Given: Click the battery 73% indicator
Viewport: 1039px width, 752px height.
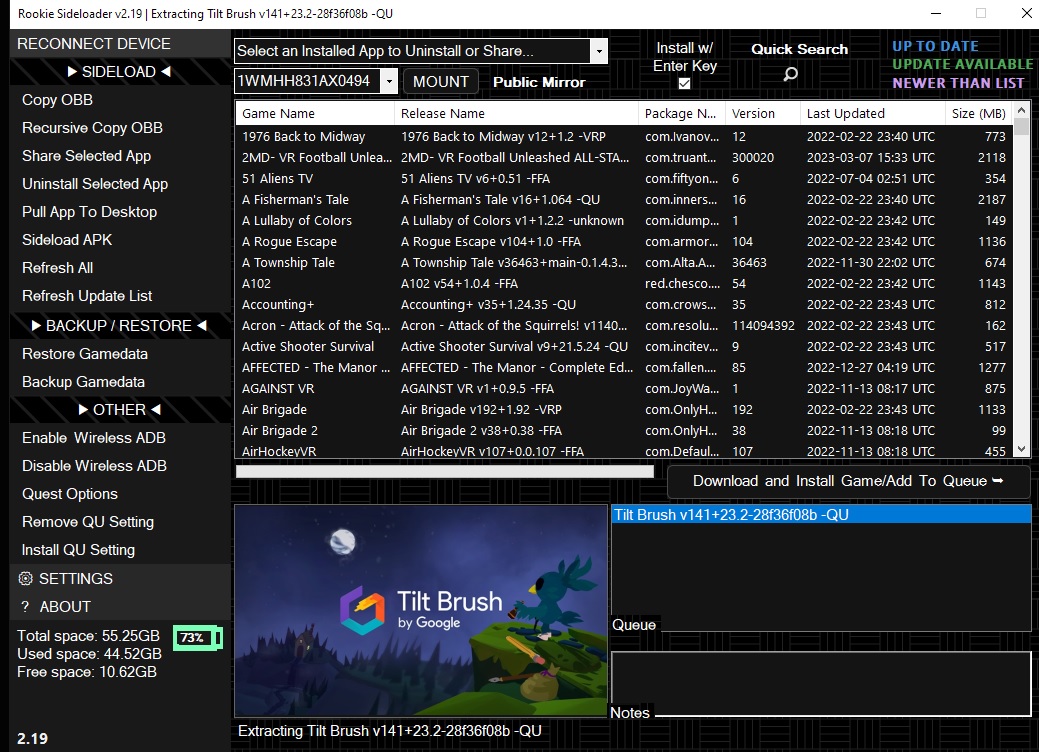Looking at the screenshot, I should [197, 638].
